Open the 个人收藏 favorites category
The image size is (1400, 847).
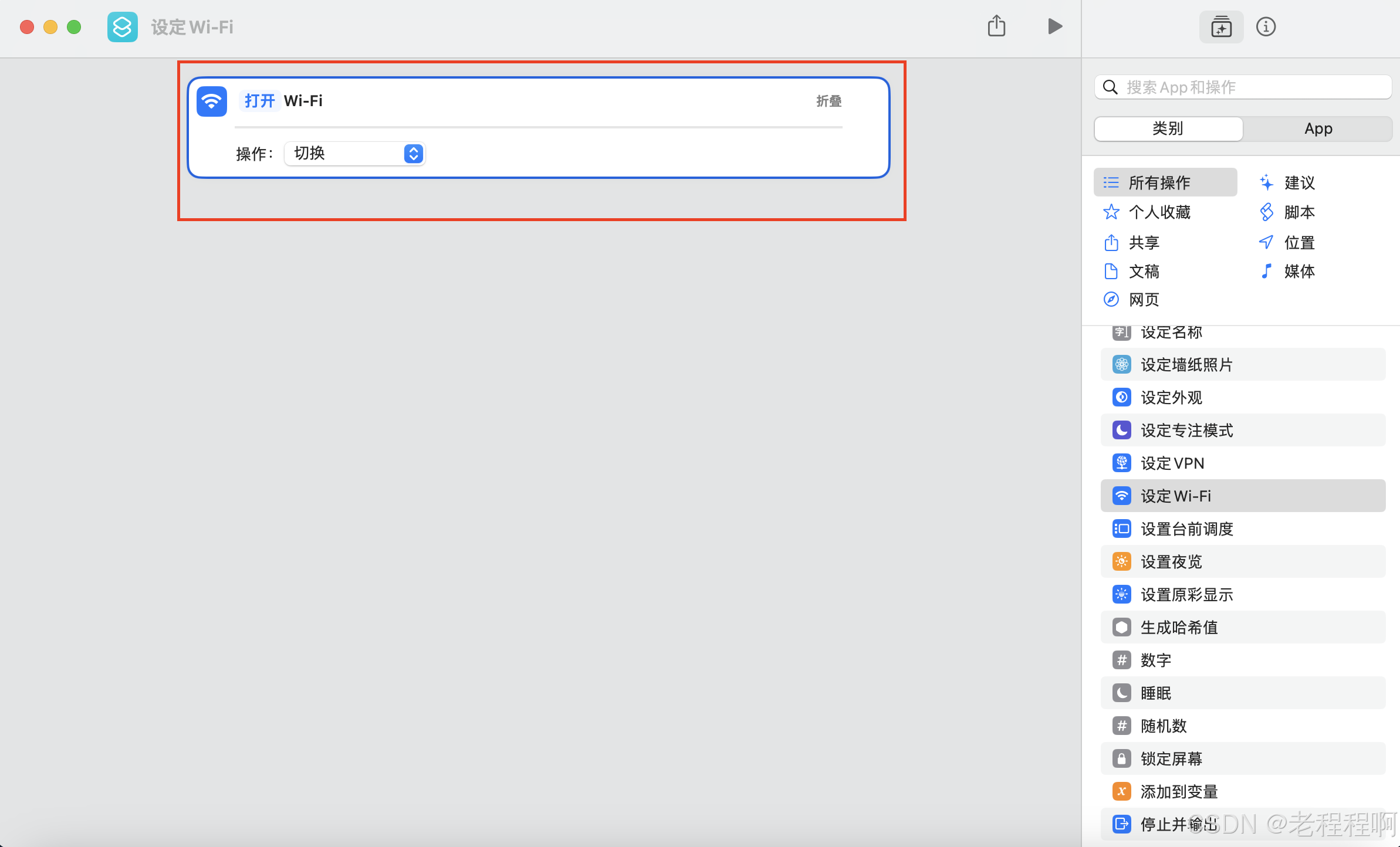[1159, 212]
